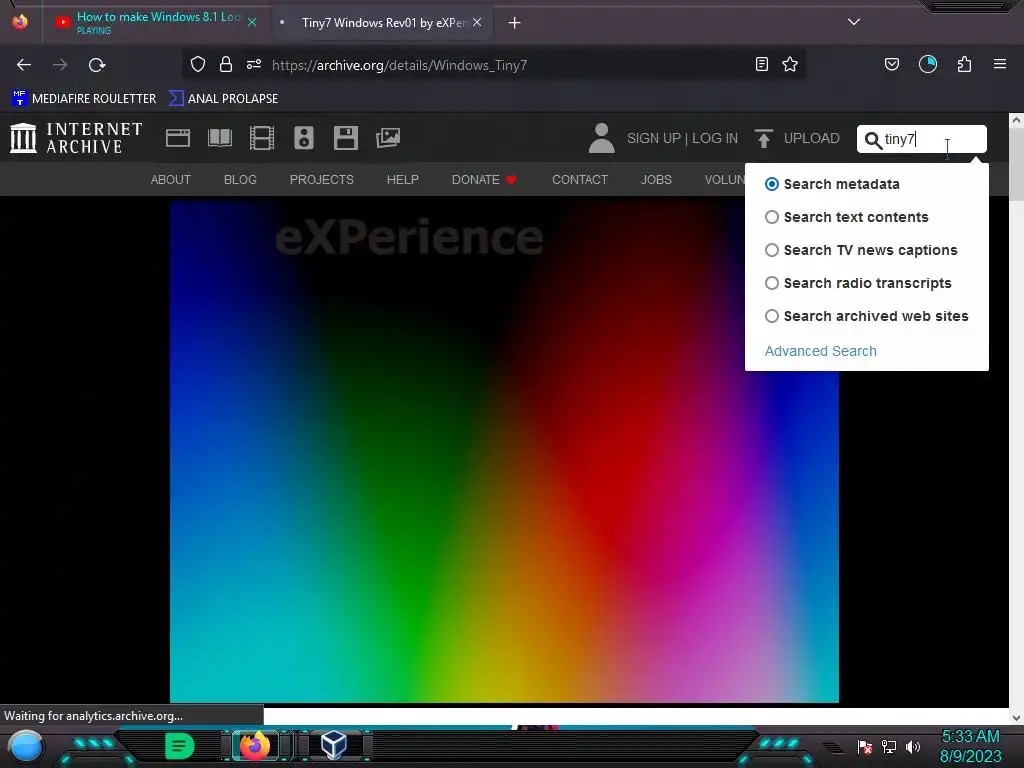
Task: Click the browser forward arrow
Action: point(60,65)
